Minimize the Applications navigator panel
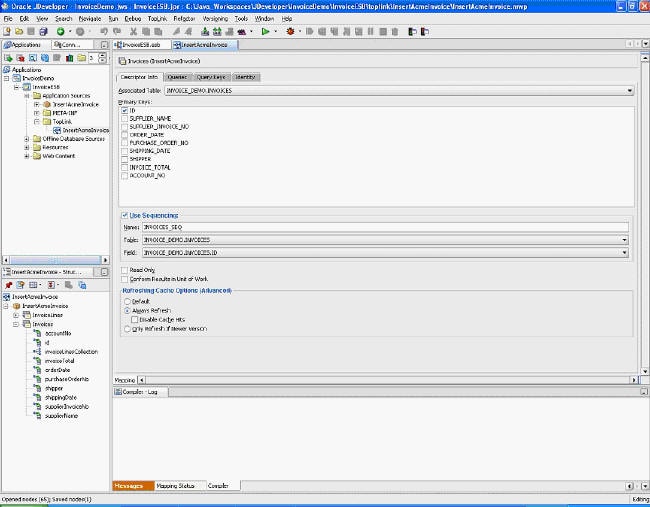650x507 pixels. pos(104,45)
